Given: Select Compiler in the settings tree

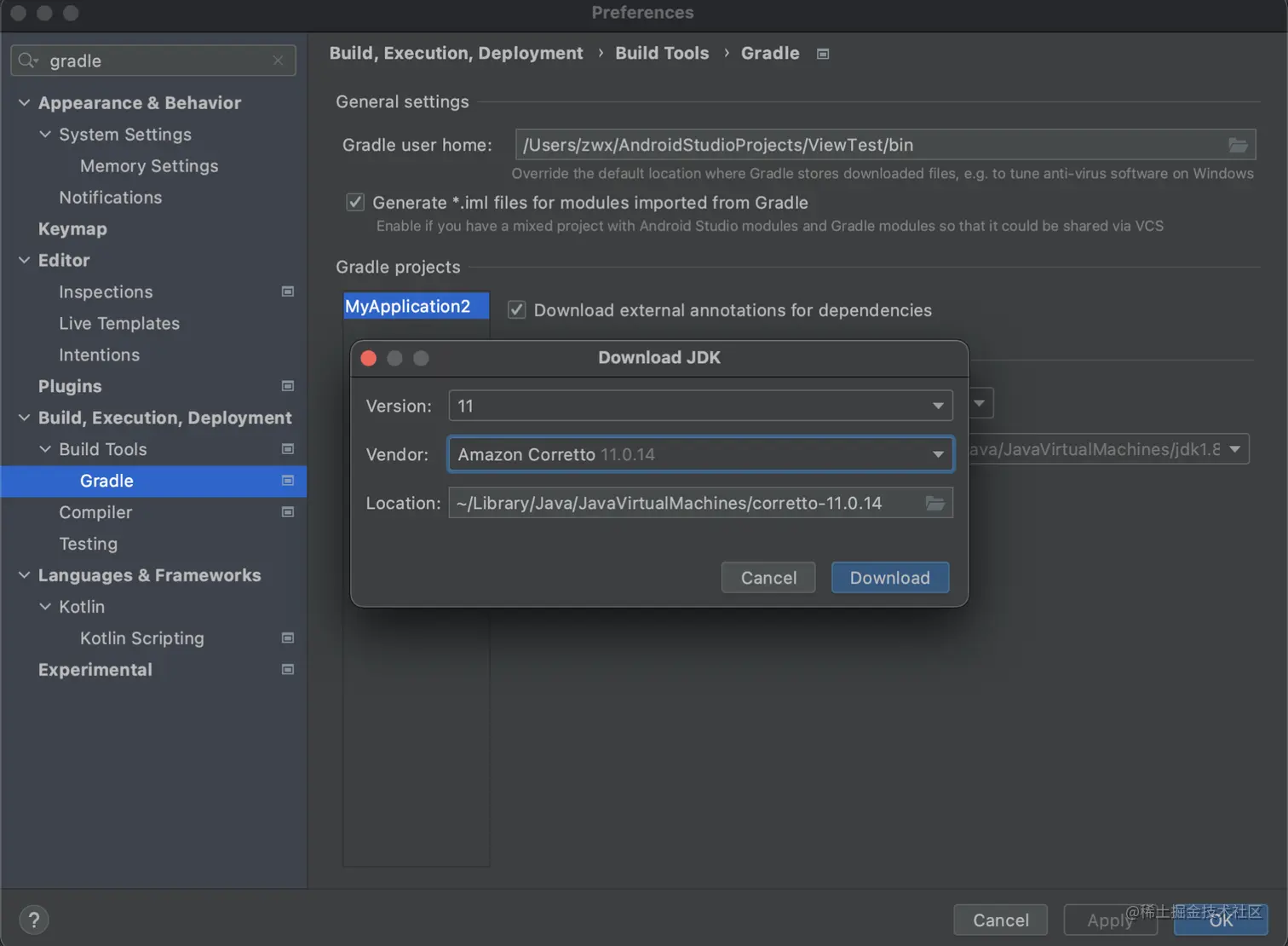Looking at the screenshot, I should (95, 512).
